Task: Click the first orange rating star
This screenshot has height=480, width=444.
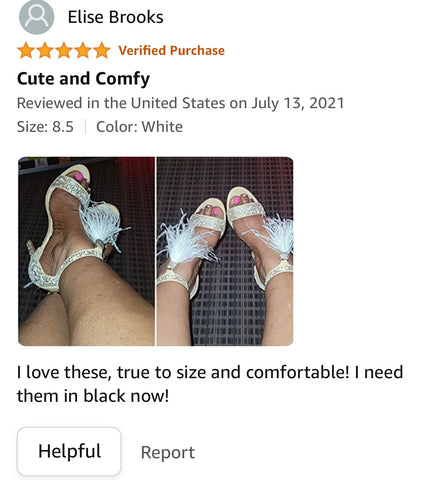Action: coord(26,51)
